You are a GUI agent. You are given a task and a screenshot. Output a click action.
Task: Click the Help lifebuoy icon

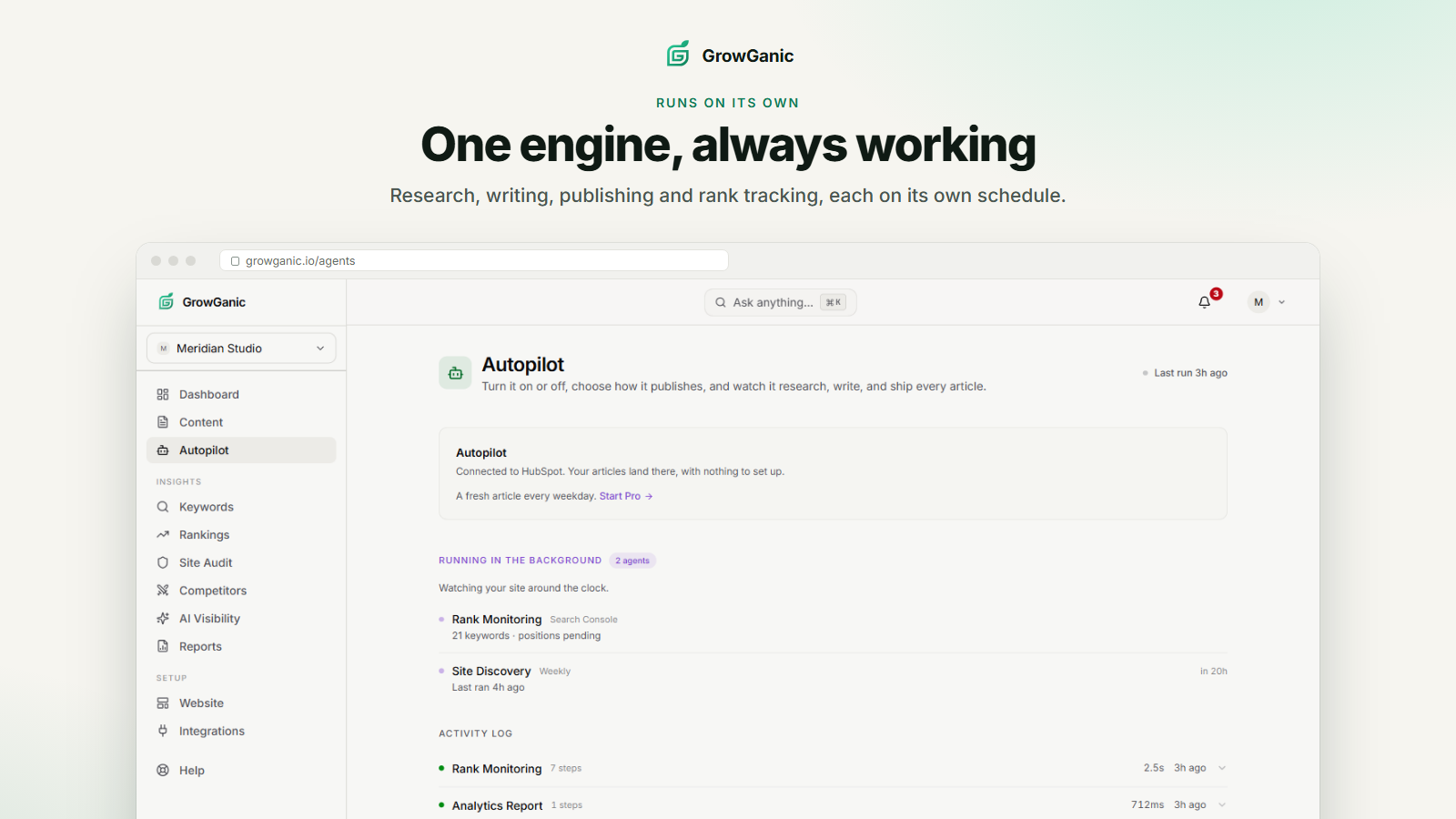163,770
